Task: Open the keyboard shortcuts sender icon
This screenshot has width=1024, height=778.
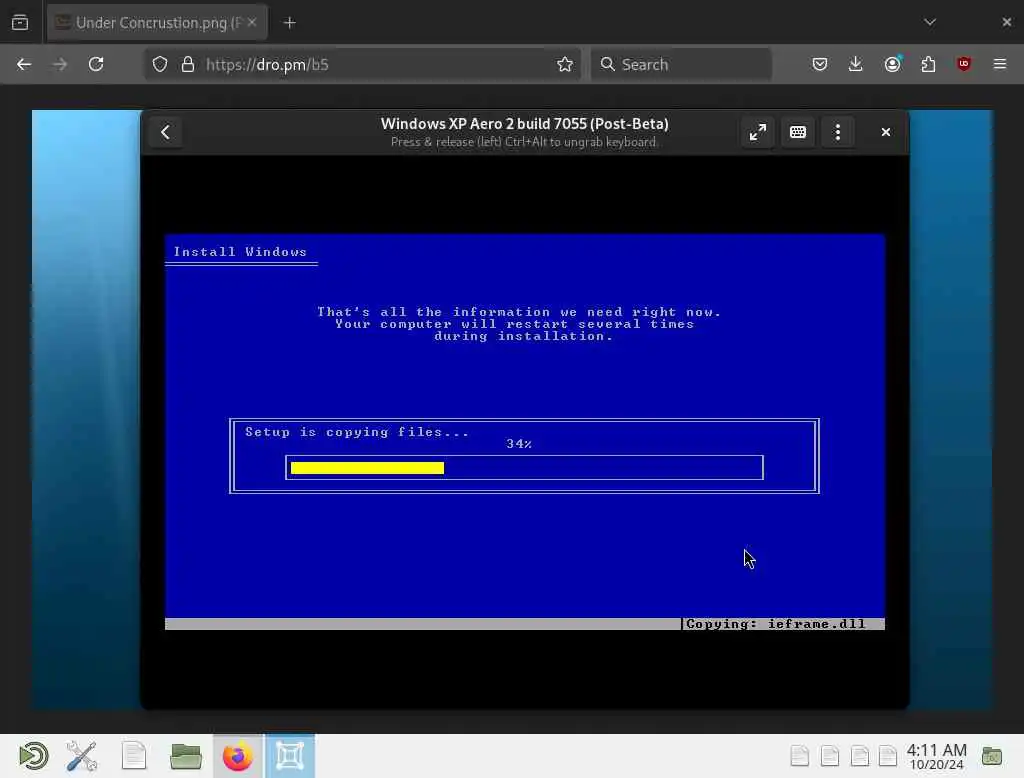Action: coord(797,133)
